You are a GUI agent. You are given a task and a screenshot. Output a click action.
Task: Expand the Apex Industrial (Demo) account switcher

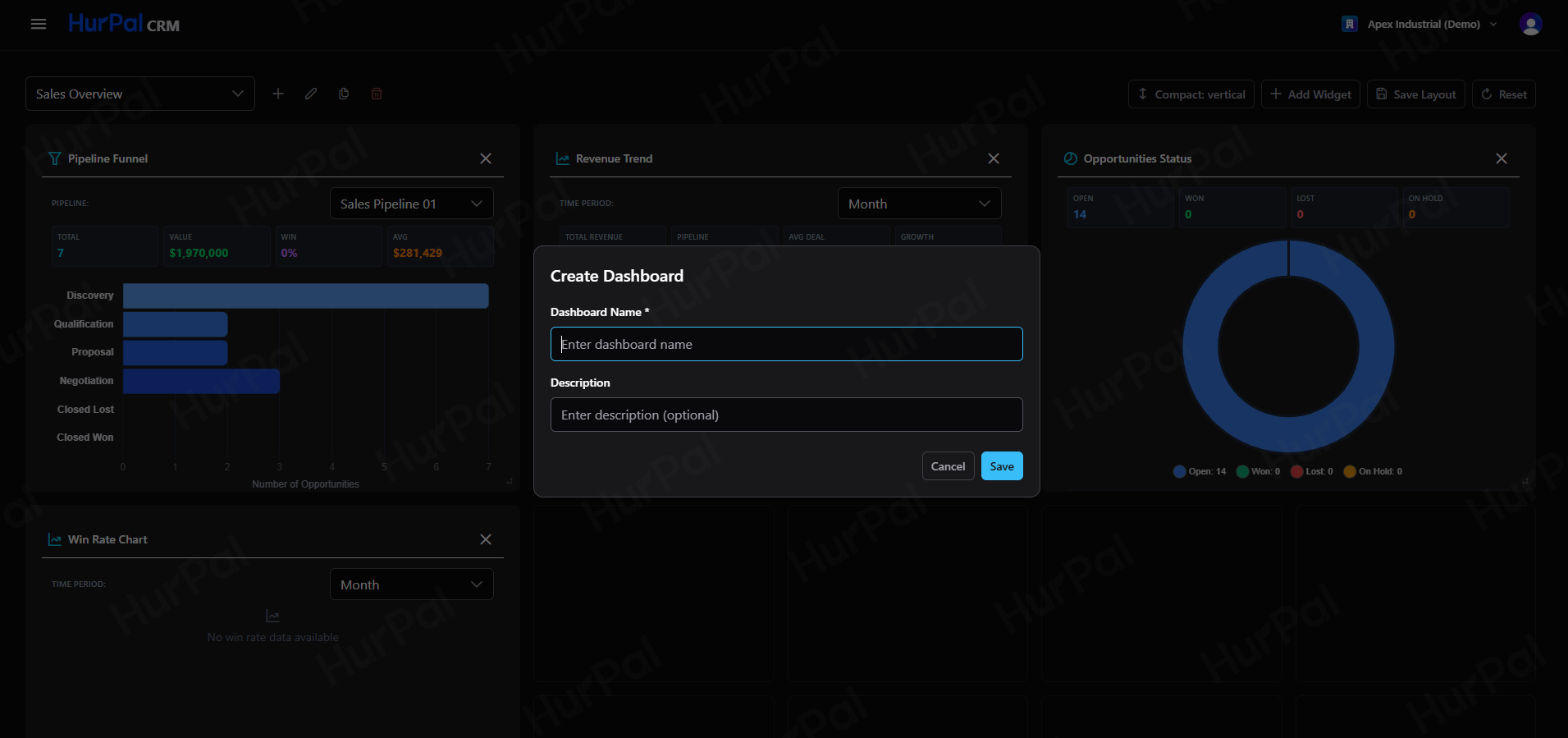tap(1420, 24)
